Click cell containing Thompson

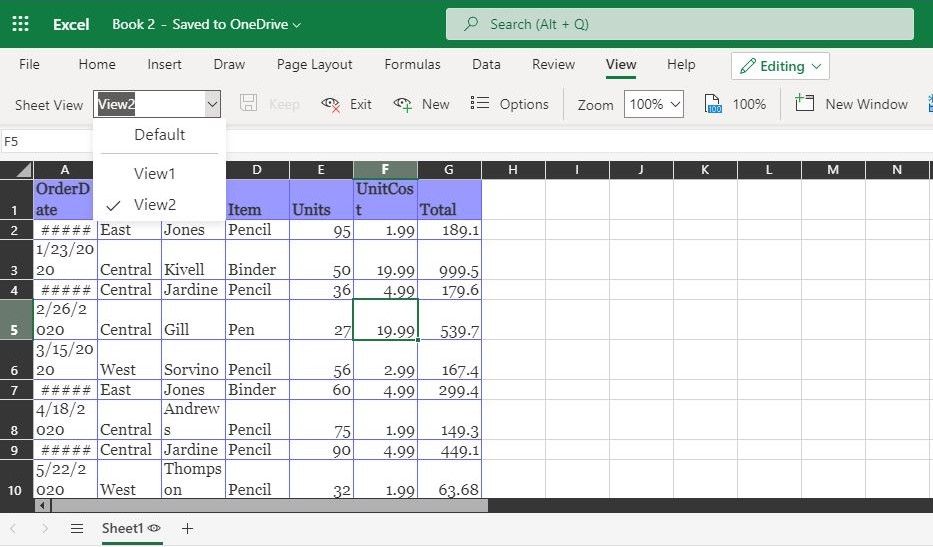point(193,479)
